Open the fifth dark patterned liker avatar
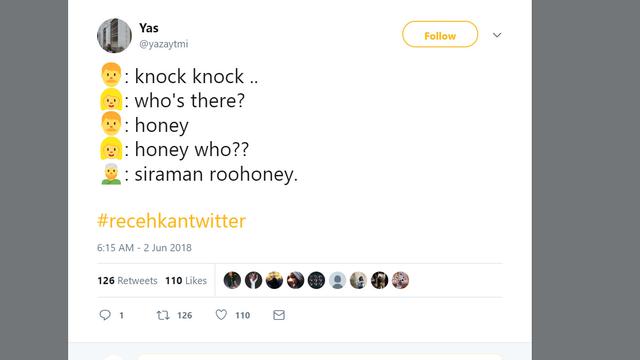This screenshot has height=360, width=640. click(x=316, y=280)
